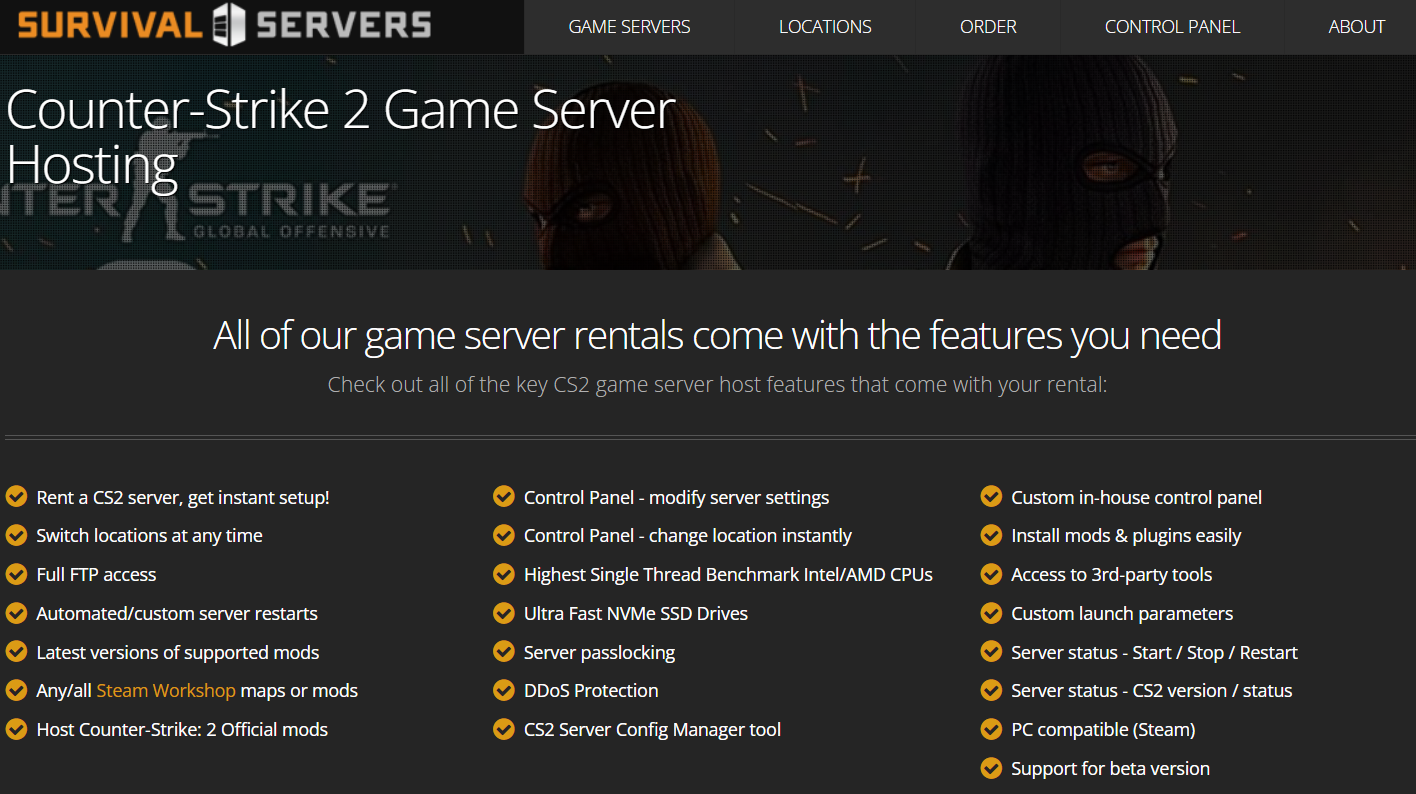Screen dimensions: 1416x794
Task: Open the Locations menu item
Action: 825,27
